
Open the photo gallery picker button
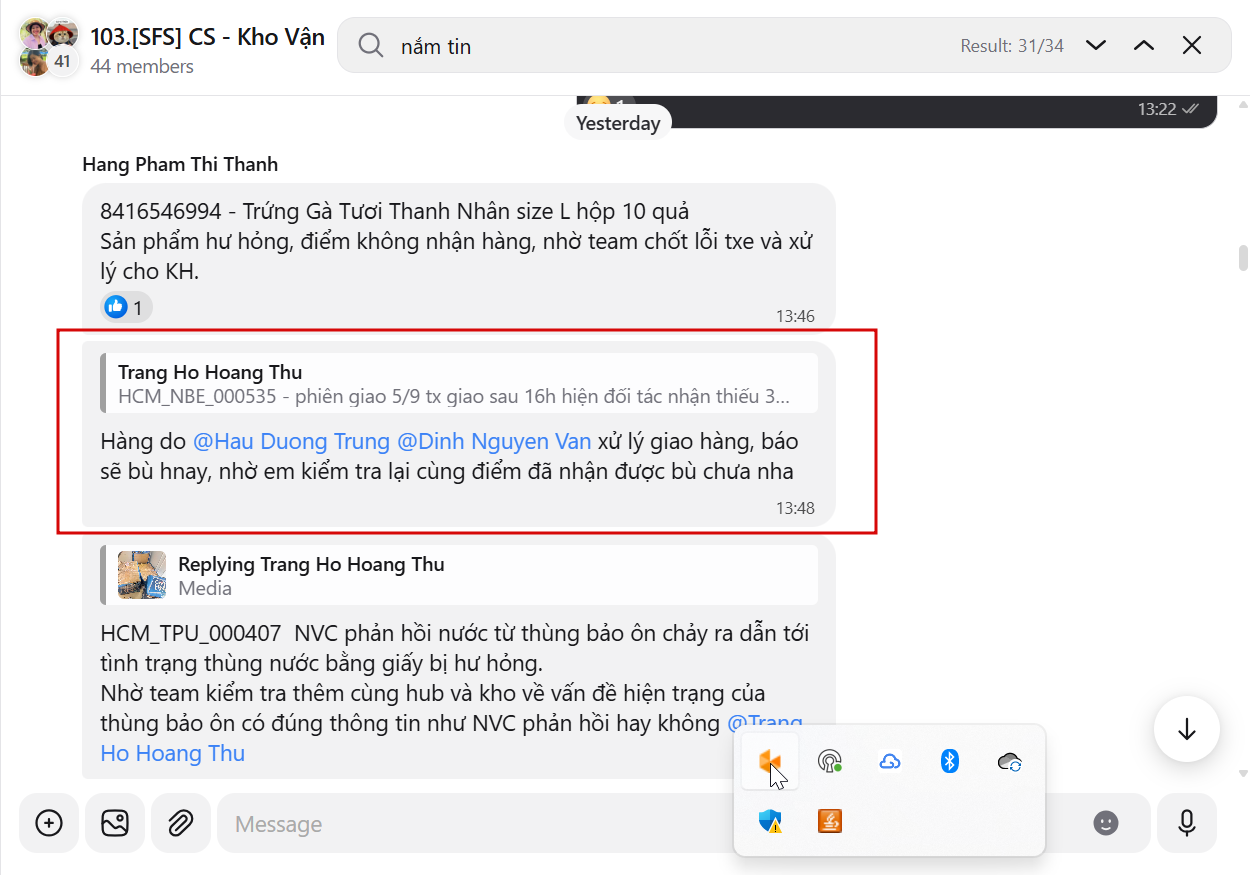click(115, 823)
